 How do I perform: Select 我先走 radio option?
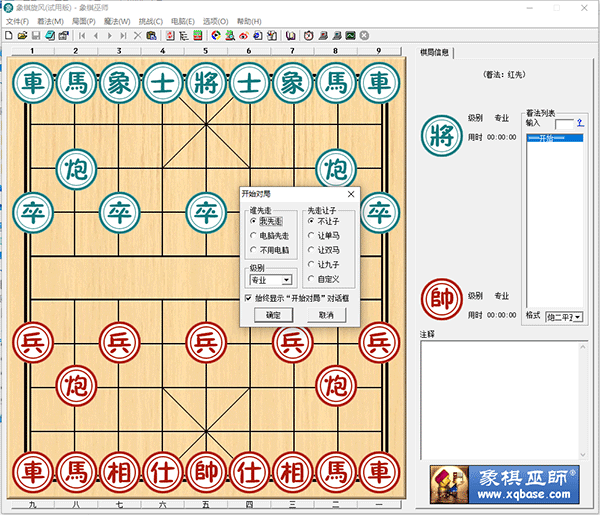click(267, 221)
